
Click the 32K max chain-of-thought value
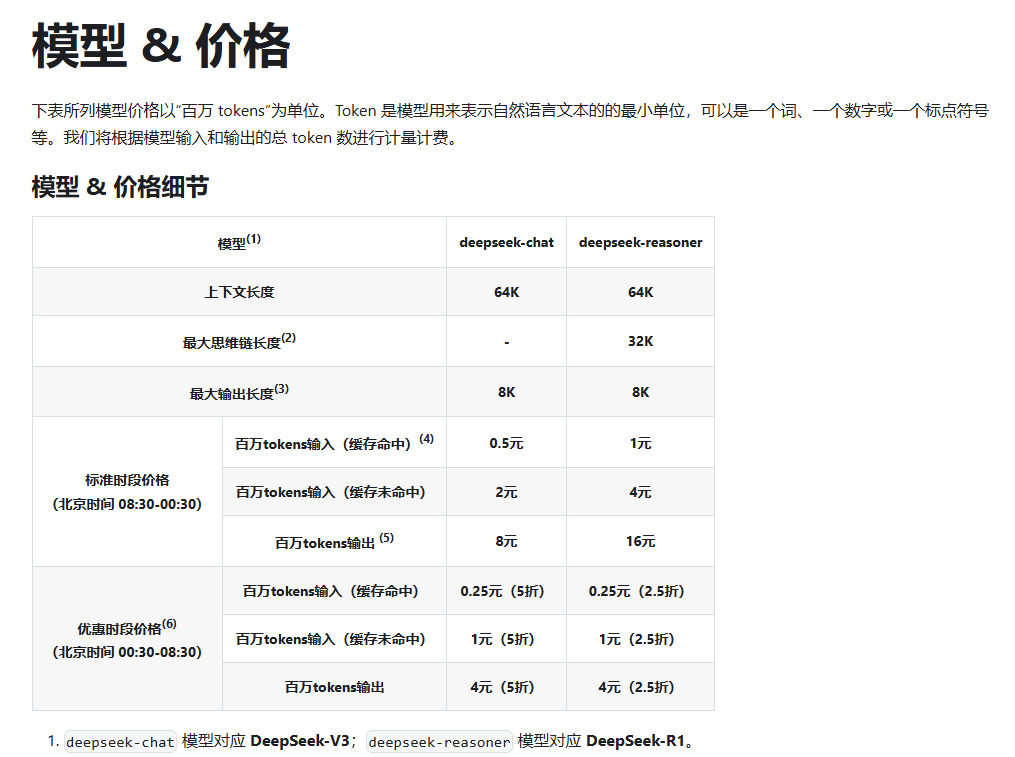(640, 341)
